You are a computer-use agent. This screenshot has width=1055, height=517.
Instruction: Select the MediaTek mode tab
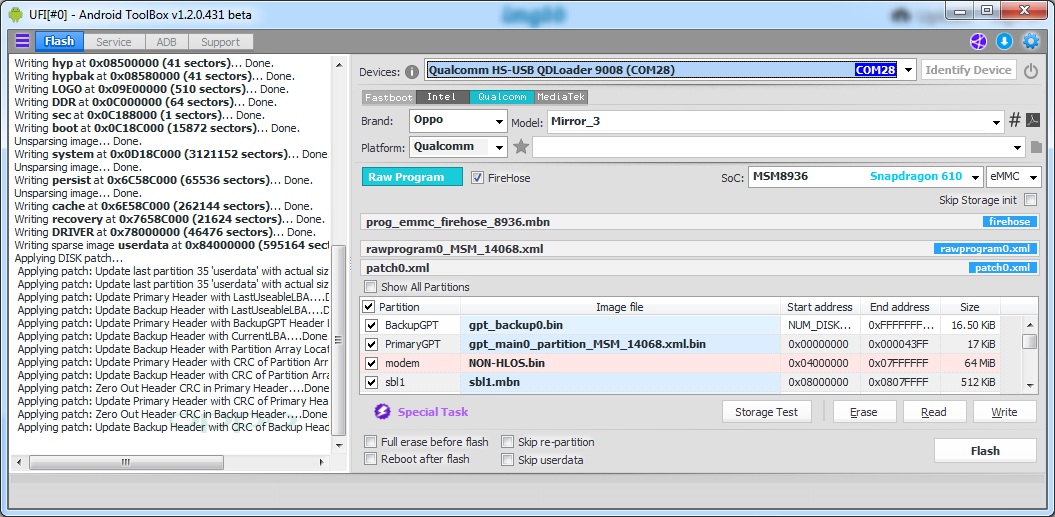[x=561, y=98]
